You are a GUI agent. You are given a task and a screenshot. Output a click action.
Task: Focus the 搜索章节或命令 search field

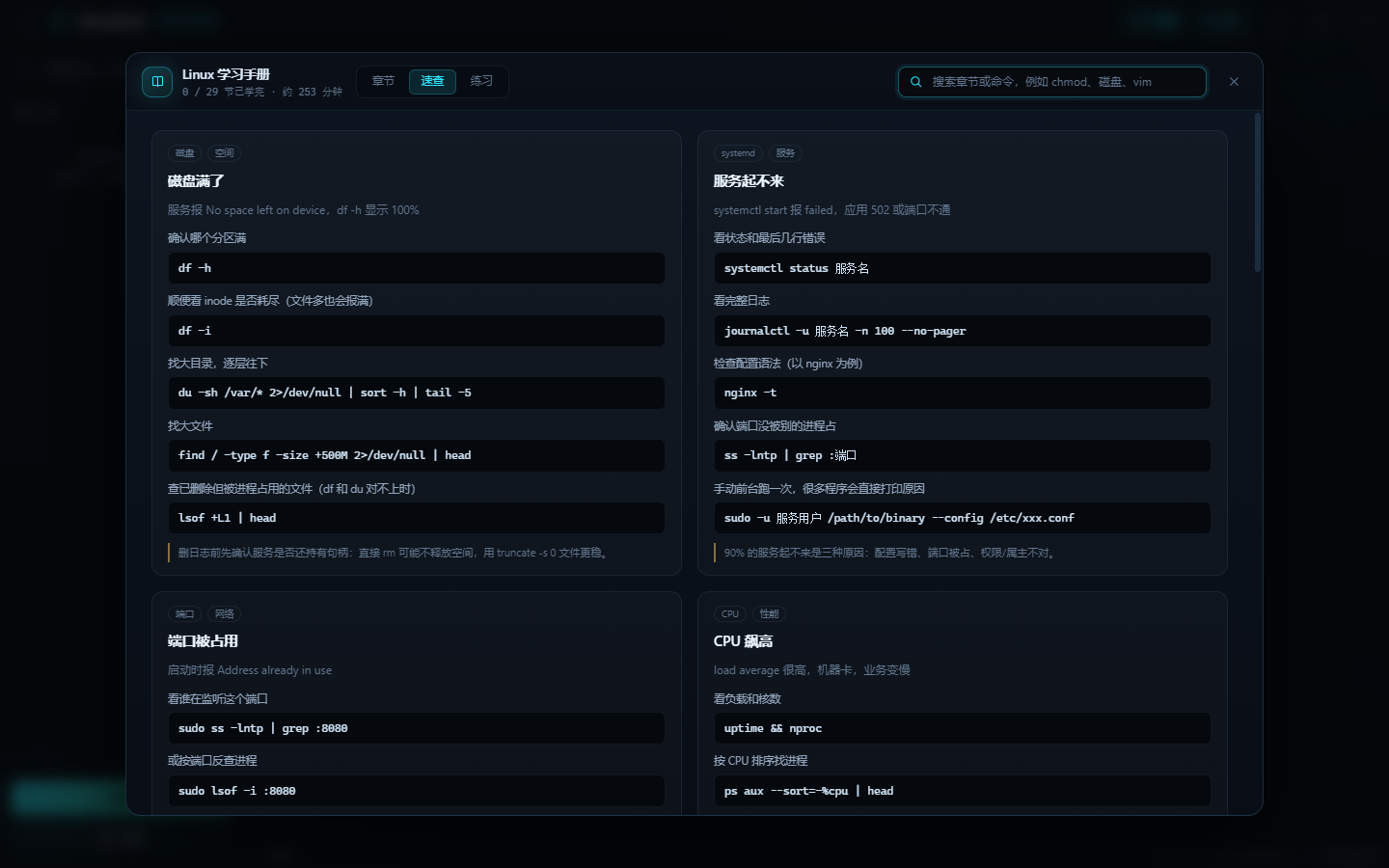pyautogui.click(x=1052, y=82)
